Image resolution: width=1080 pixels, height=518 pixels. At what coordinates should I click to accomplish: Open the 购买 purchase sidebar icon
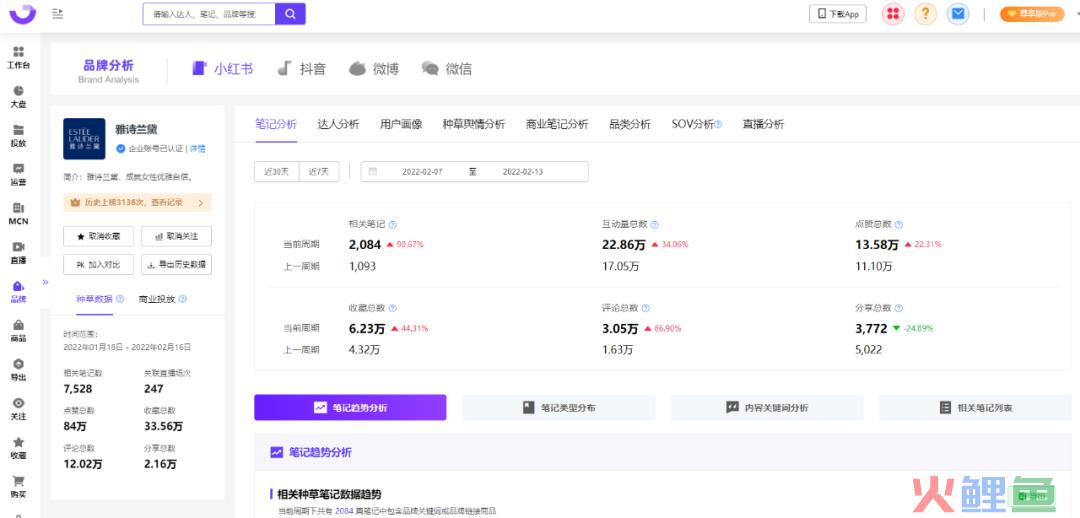19,487
